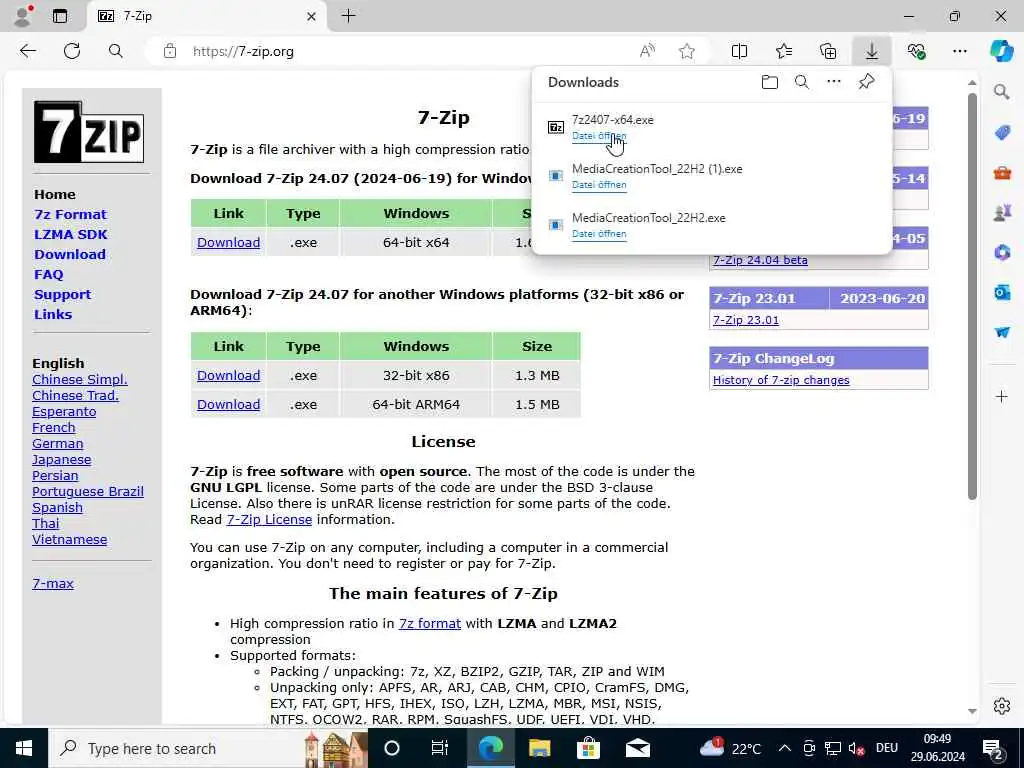
Task: Download the 32-bit x86 installer
Action: (229, 376)
